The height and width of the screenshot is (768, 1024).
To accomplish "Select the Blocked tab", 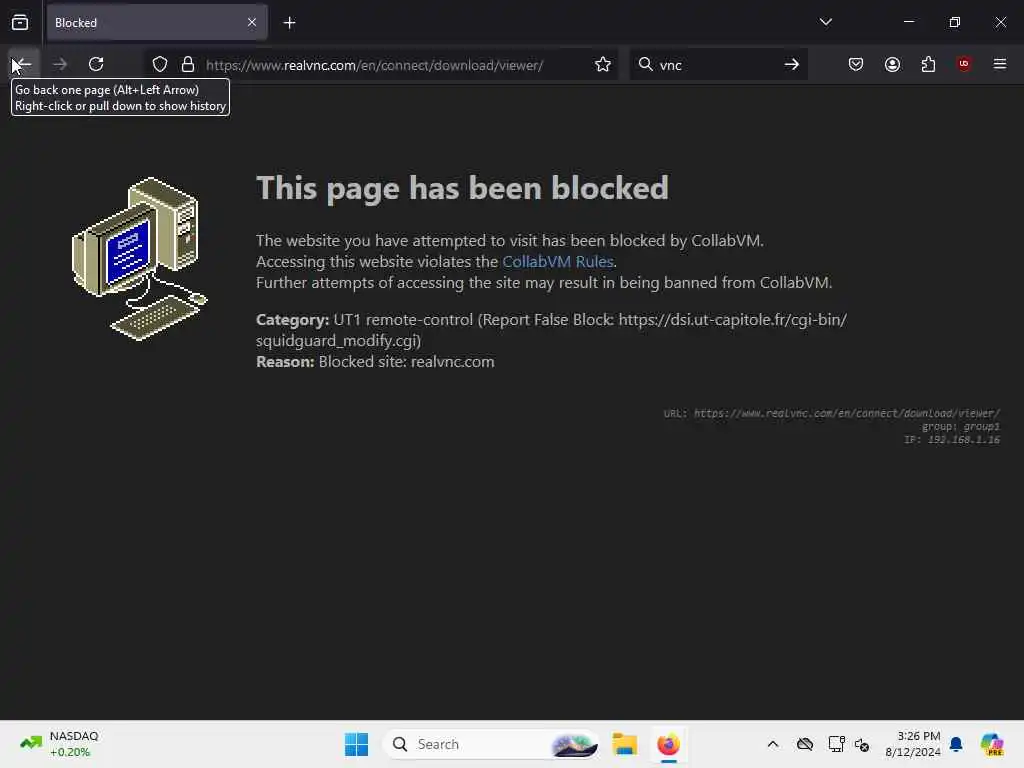I will [157, 22].
